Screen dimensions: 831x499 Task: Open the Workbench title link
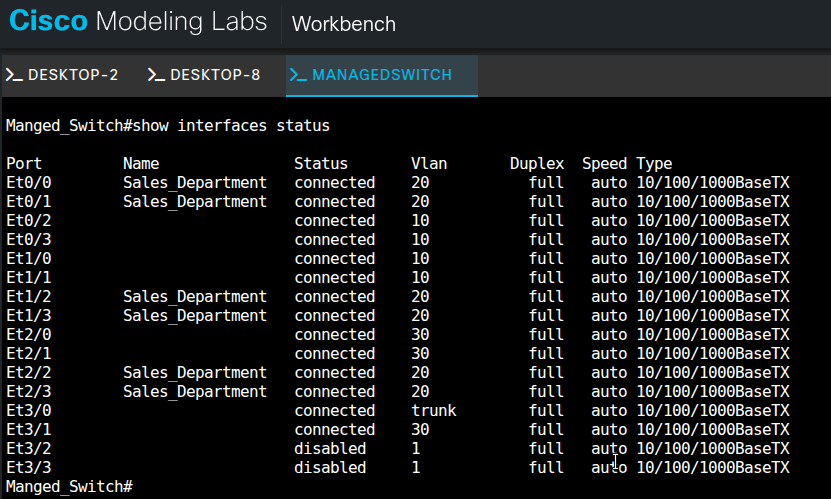click(x=343, y=24)
